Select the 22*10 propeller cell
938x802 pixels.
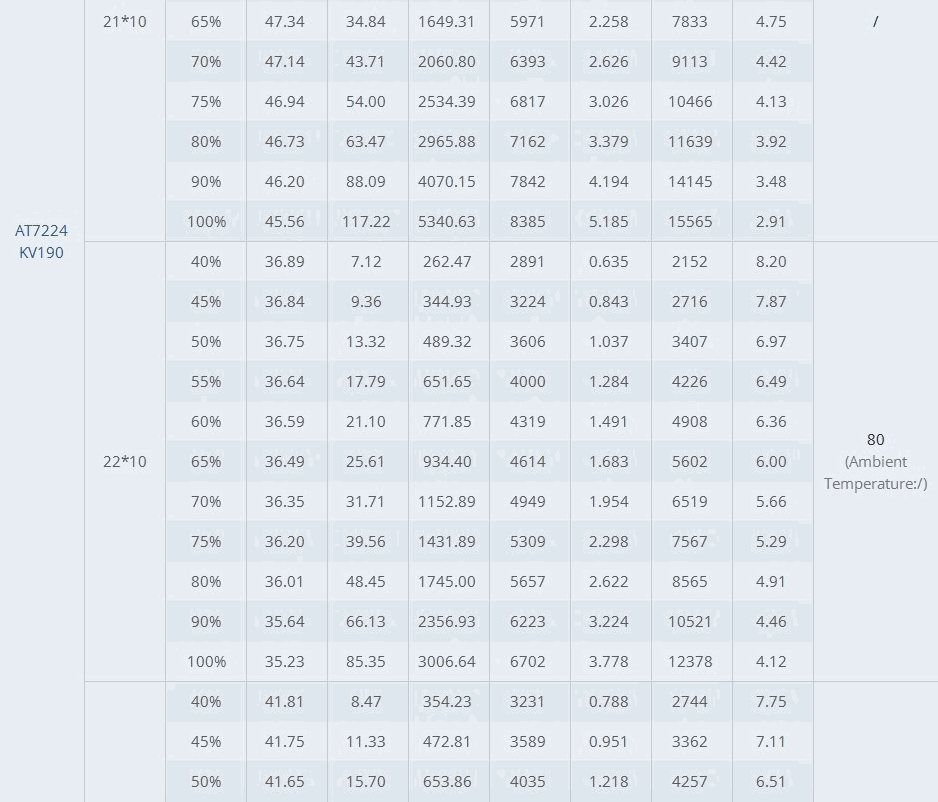click(x=124, y=462)
